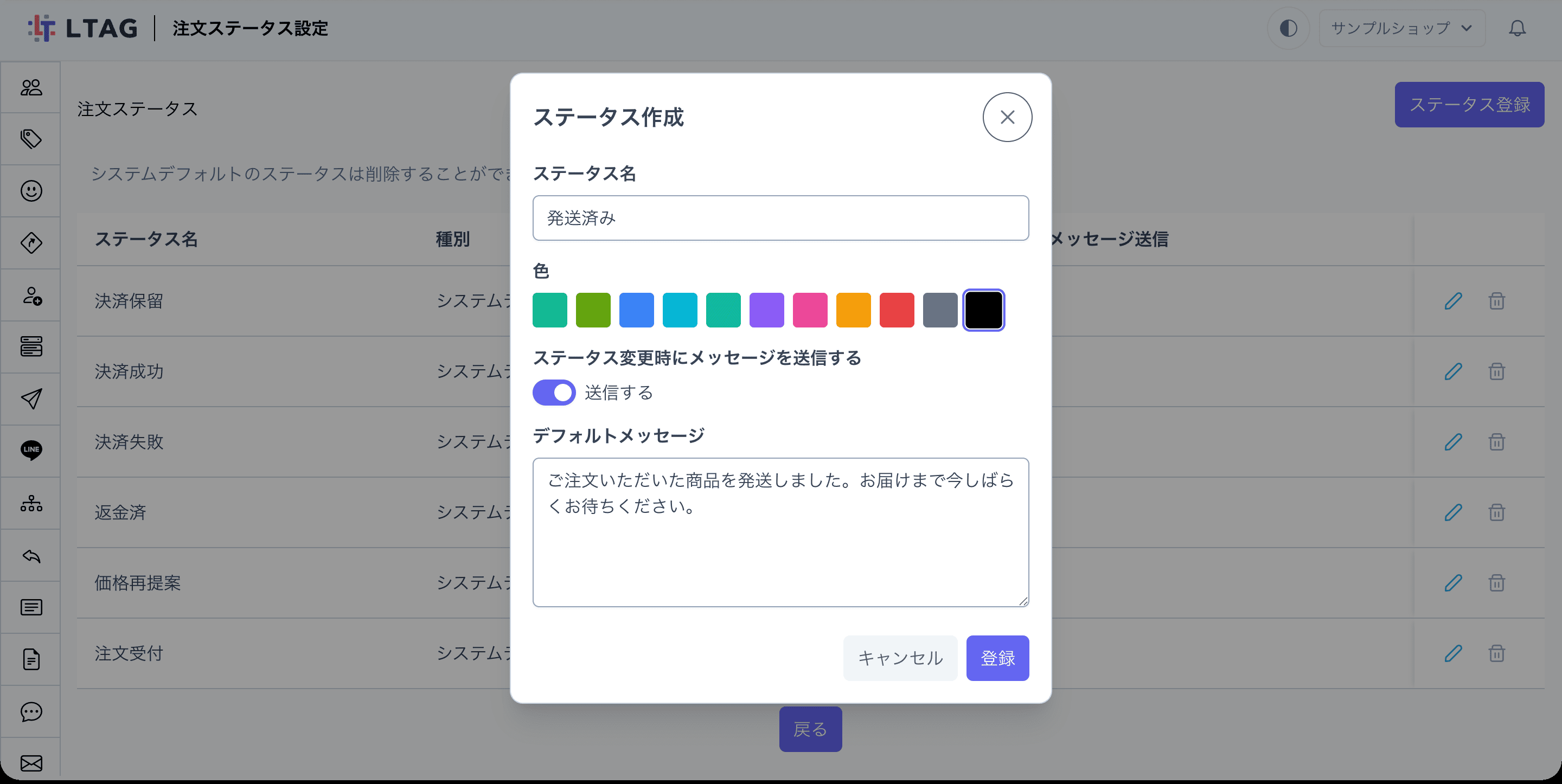
Task: Edit the 決済保留 status row
Action: coord(1454,301)
